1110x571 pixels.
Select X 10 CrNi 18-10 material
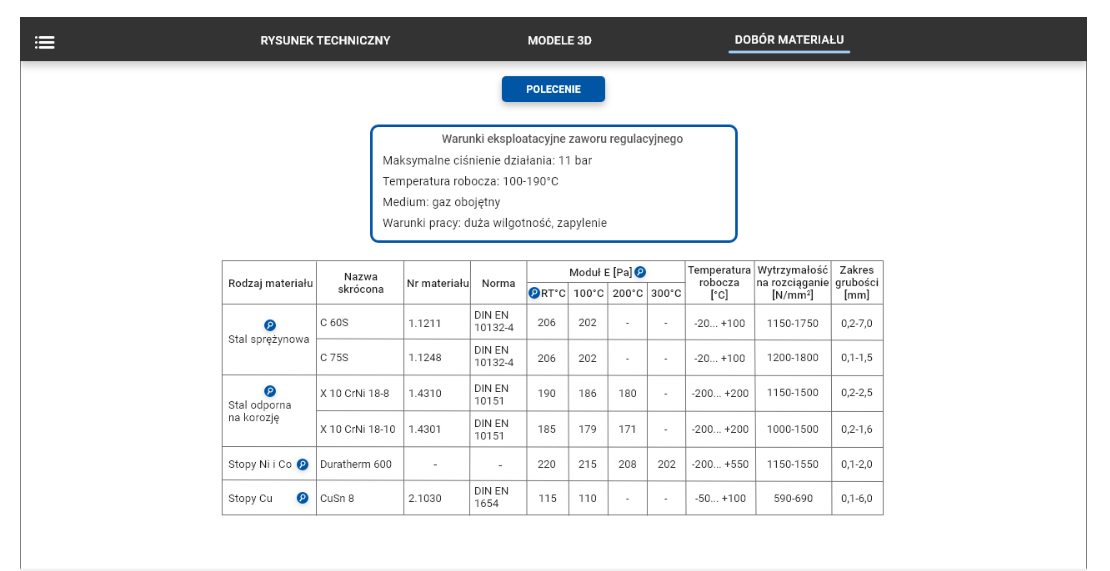[x=357, y=429]
